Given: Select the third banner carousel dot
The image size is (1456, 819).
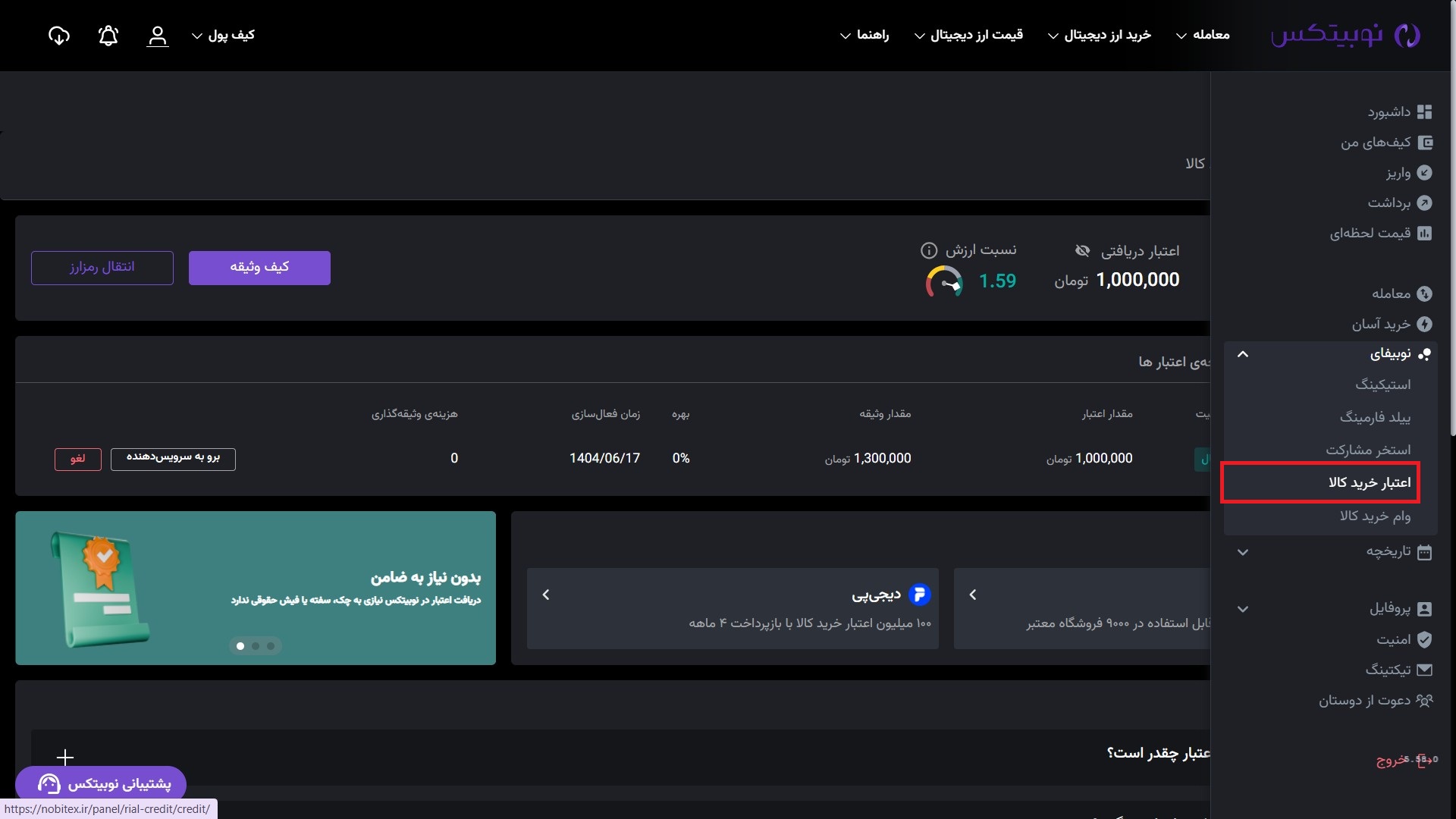Looking at the screenshot, I should (x=271, y=646).
